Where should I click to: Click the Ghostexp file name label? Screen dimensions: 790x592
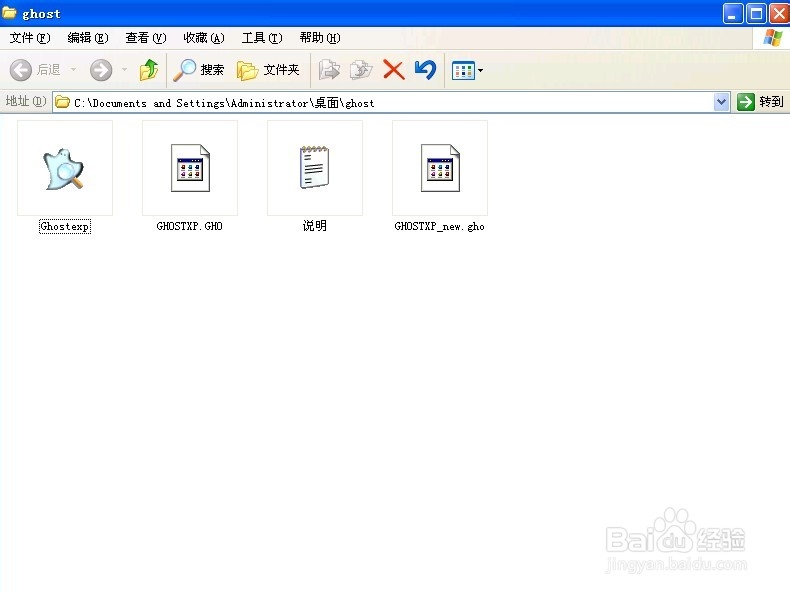(x=65, y=226)
